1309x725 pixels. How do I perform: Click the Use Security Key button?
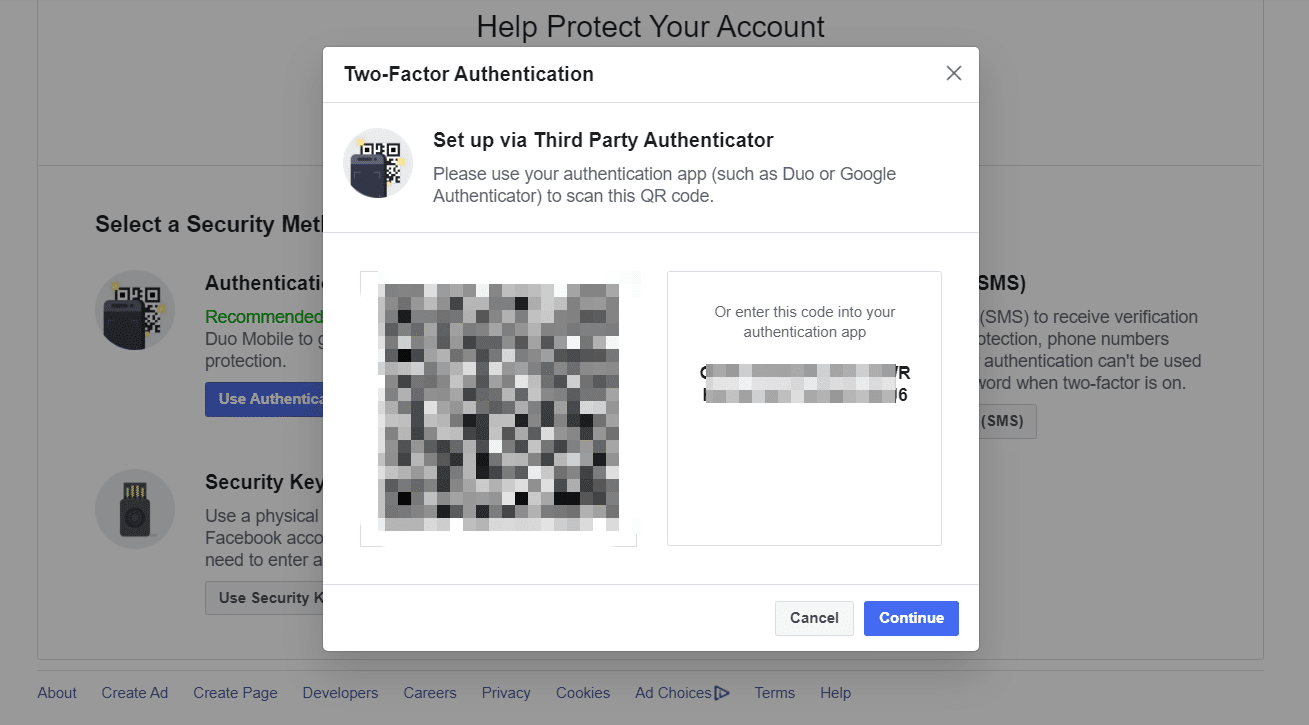click(265, 598)
